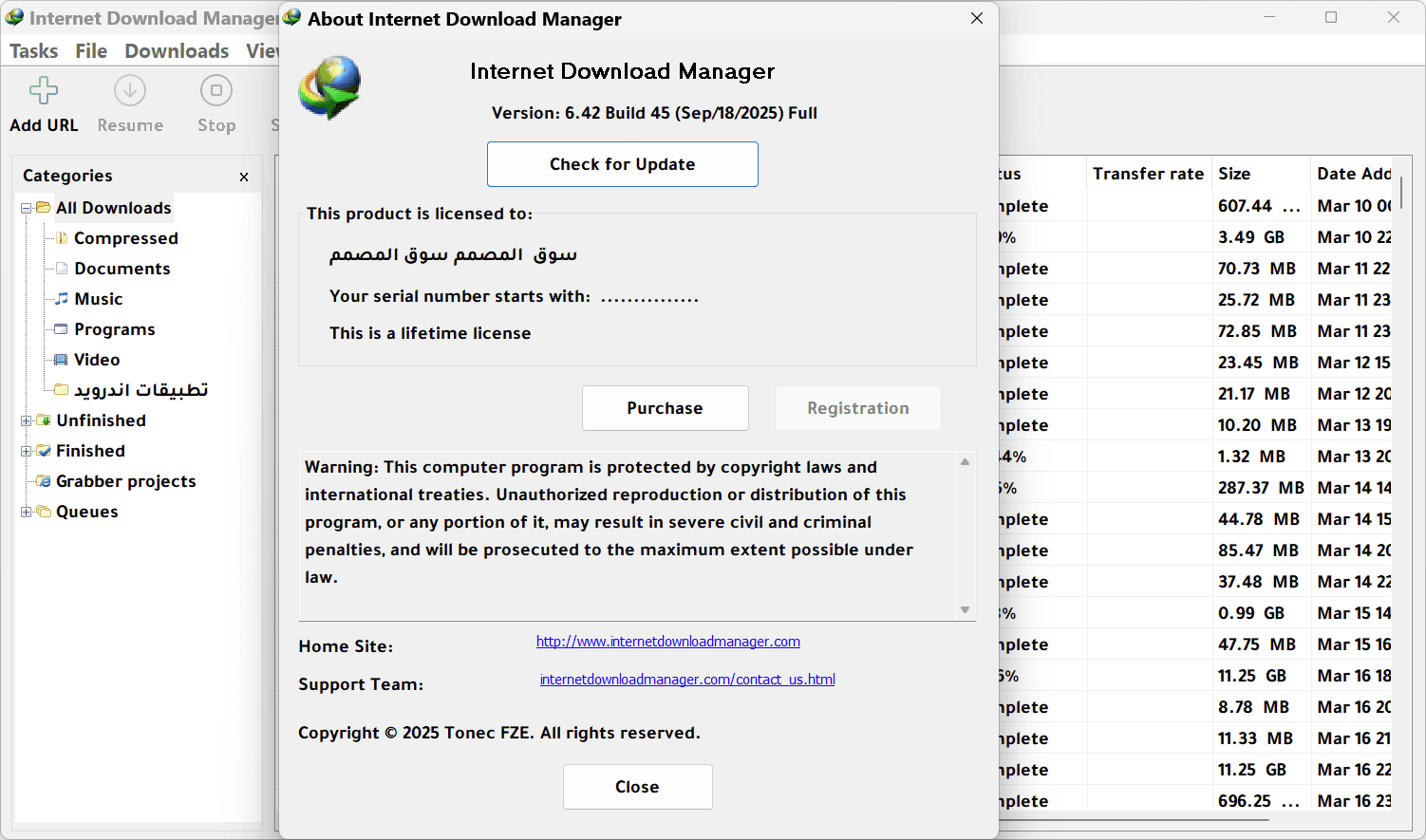The width and height of the screenshot is (1426, 840).
Task: Open the internetdownloadmanager.com home site link
Action: tap(667, 642)
